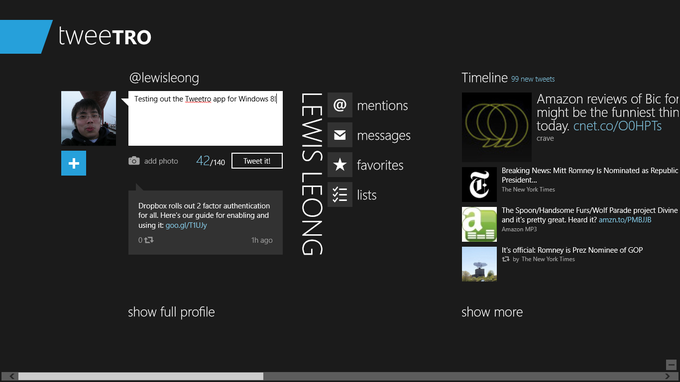This screenshot has height=382, width=680.
Task: Click the Spoon/Handsome Furs tweet text
Action: click(590, 215)
